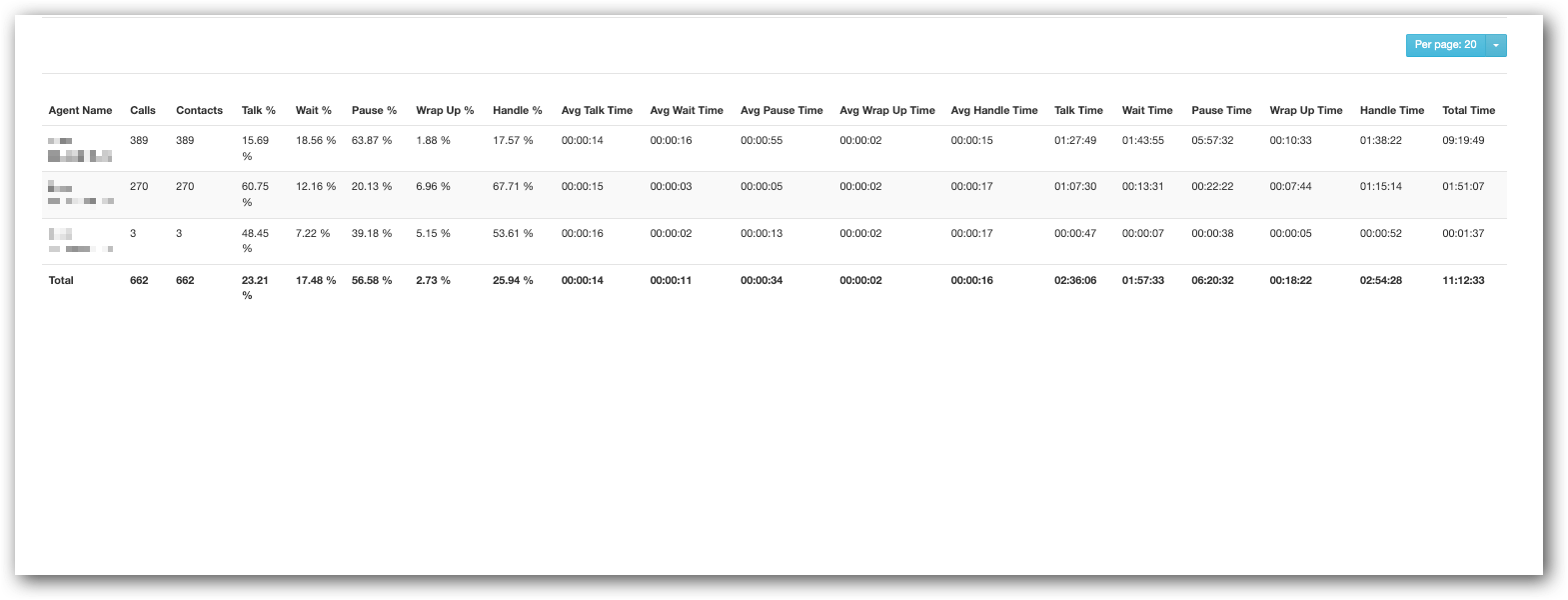
Task: Select the Wrap Up Time value 00:00:05
Action: [1290, 234]
